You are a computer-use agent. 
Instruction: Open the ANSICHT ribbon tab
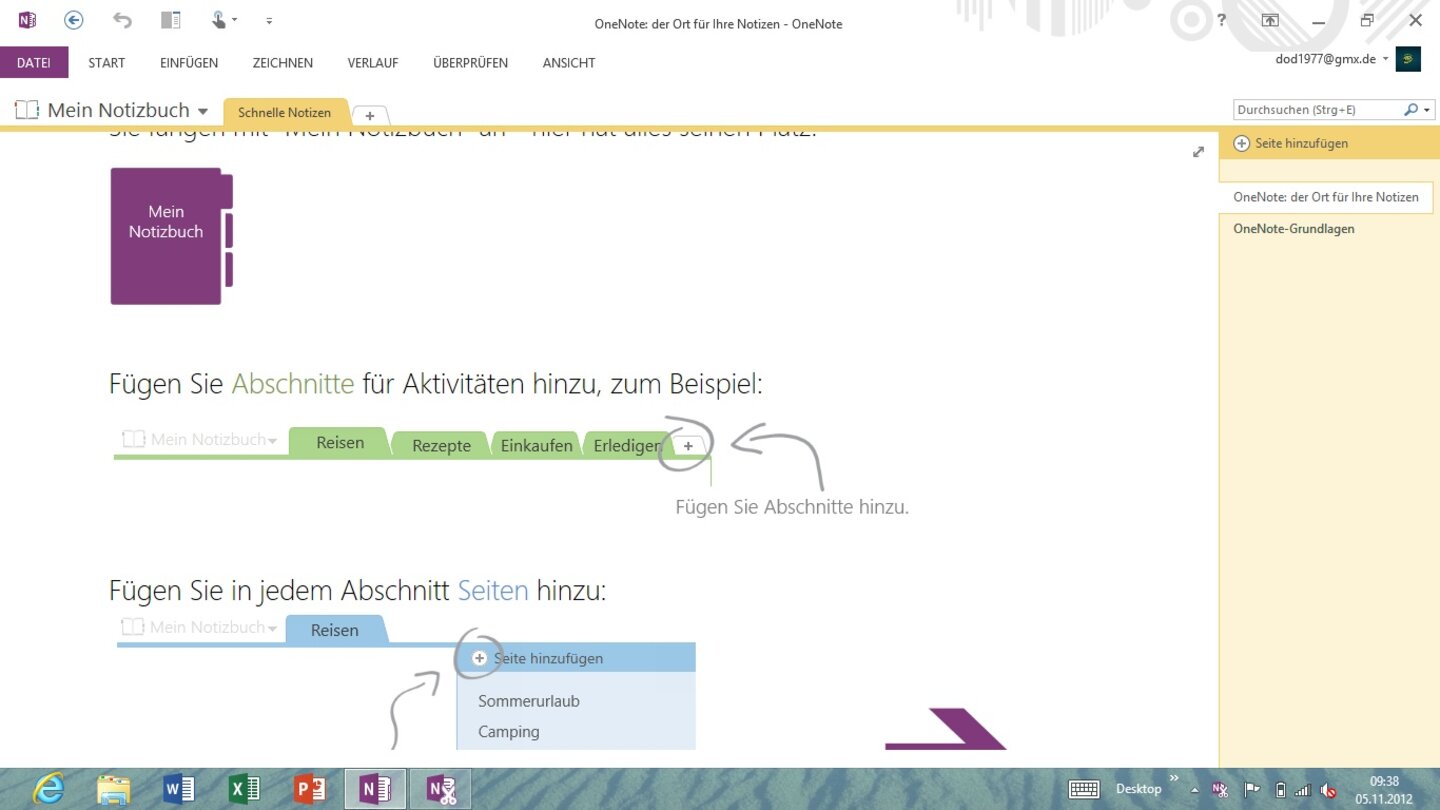point(569,62)
